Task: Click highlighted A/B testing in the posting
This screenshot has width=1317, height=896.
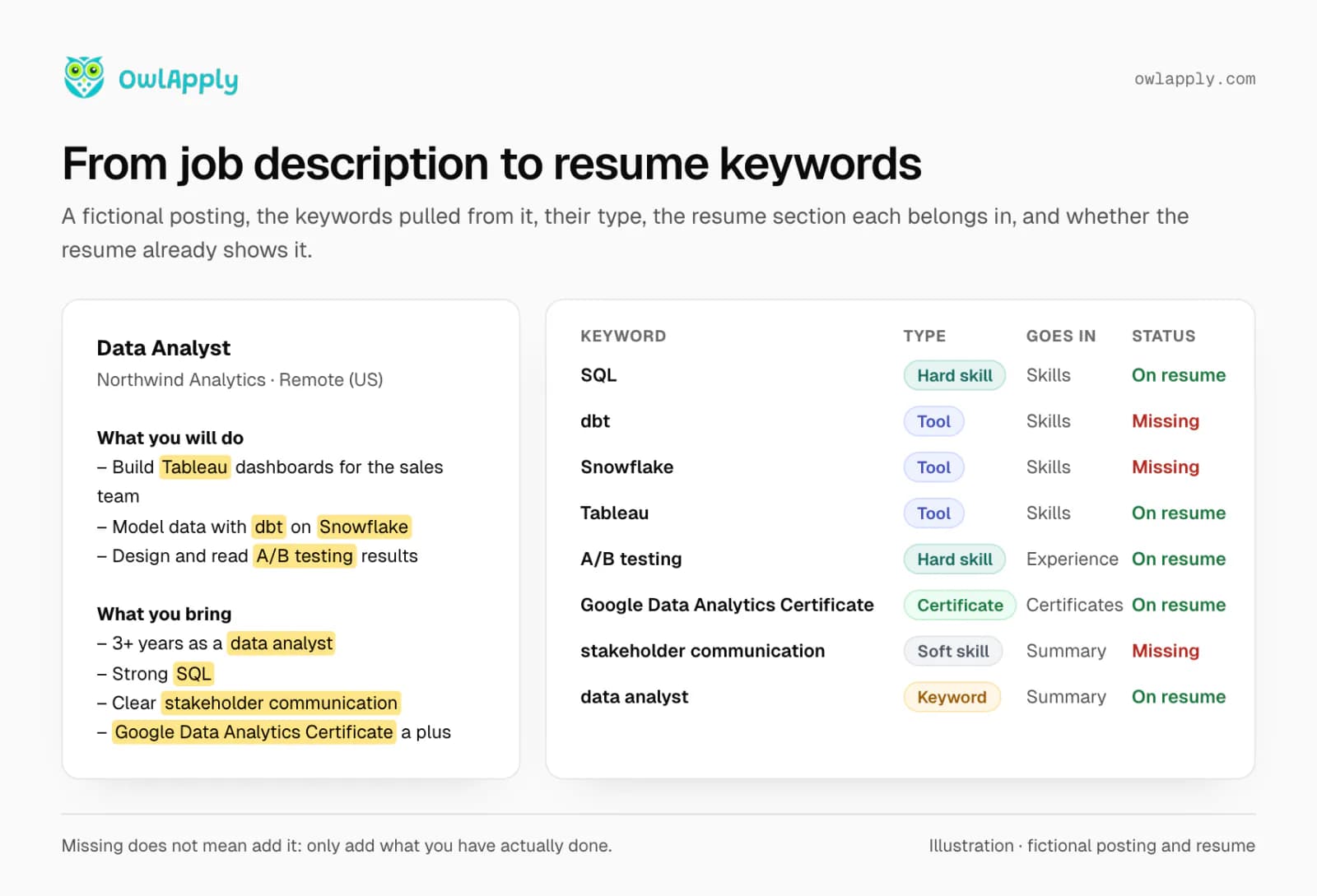Action: [305, 556]
